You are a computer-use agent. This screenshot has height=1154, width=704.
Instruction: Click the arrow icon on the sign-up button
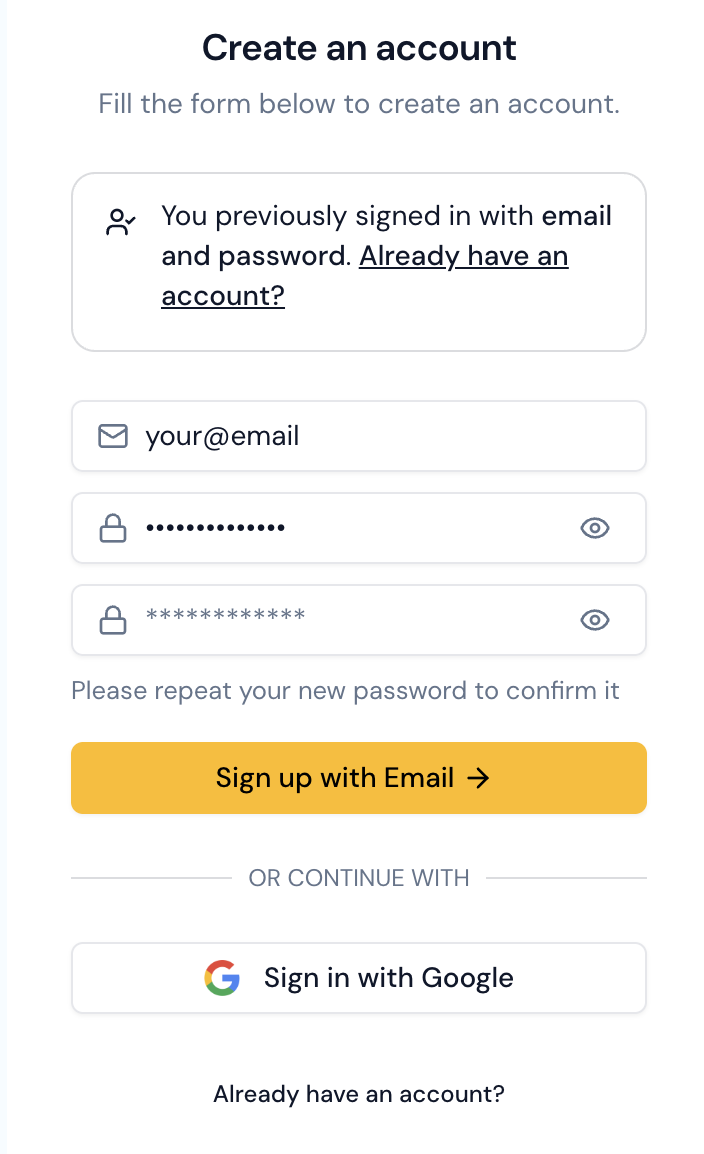coord(479,778)
